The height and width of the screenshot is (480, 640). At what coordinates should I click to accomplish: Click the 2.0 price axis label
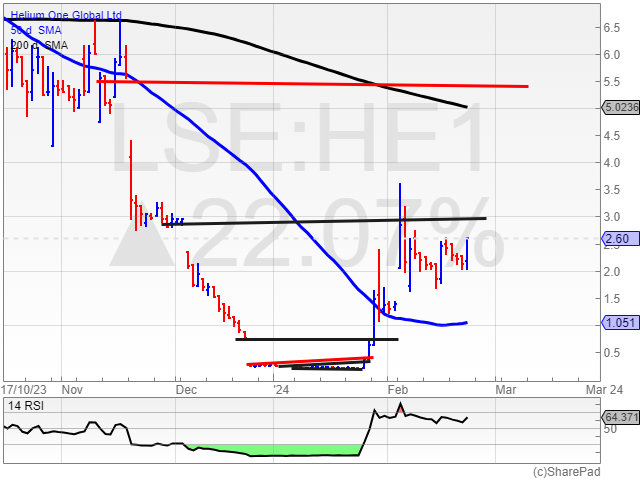point(612,271)
